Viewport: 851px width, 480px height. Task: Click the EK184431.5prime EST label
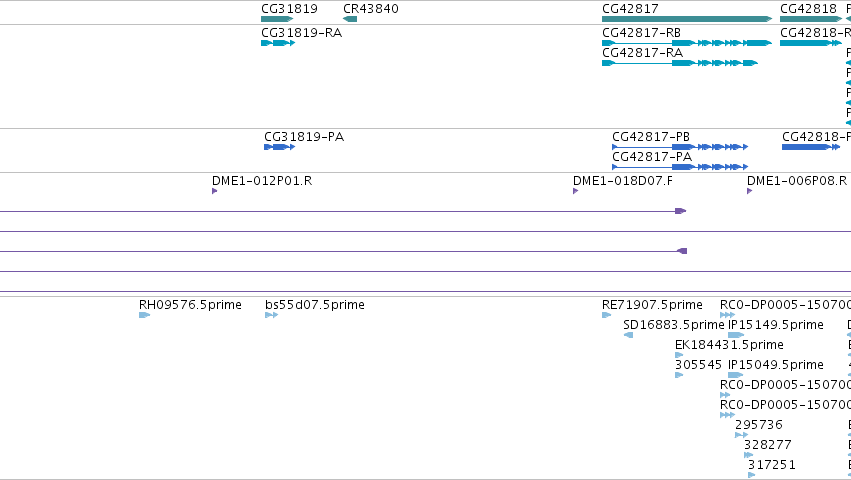729,345
